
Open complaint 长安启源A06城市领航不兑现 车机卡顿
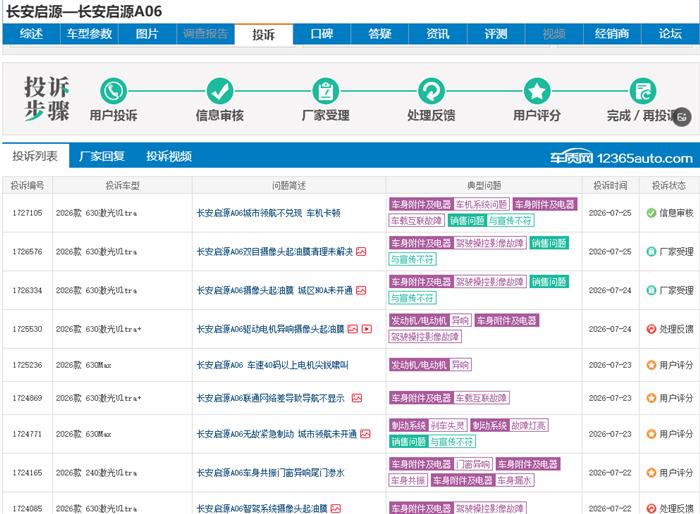pyautogui.click(x=268, y=213)
